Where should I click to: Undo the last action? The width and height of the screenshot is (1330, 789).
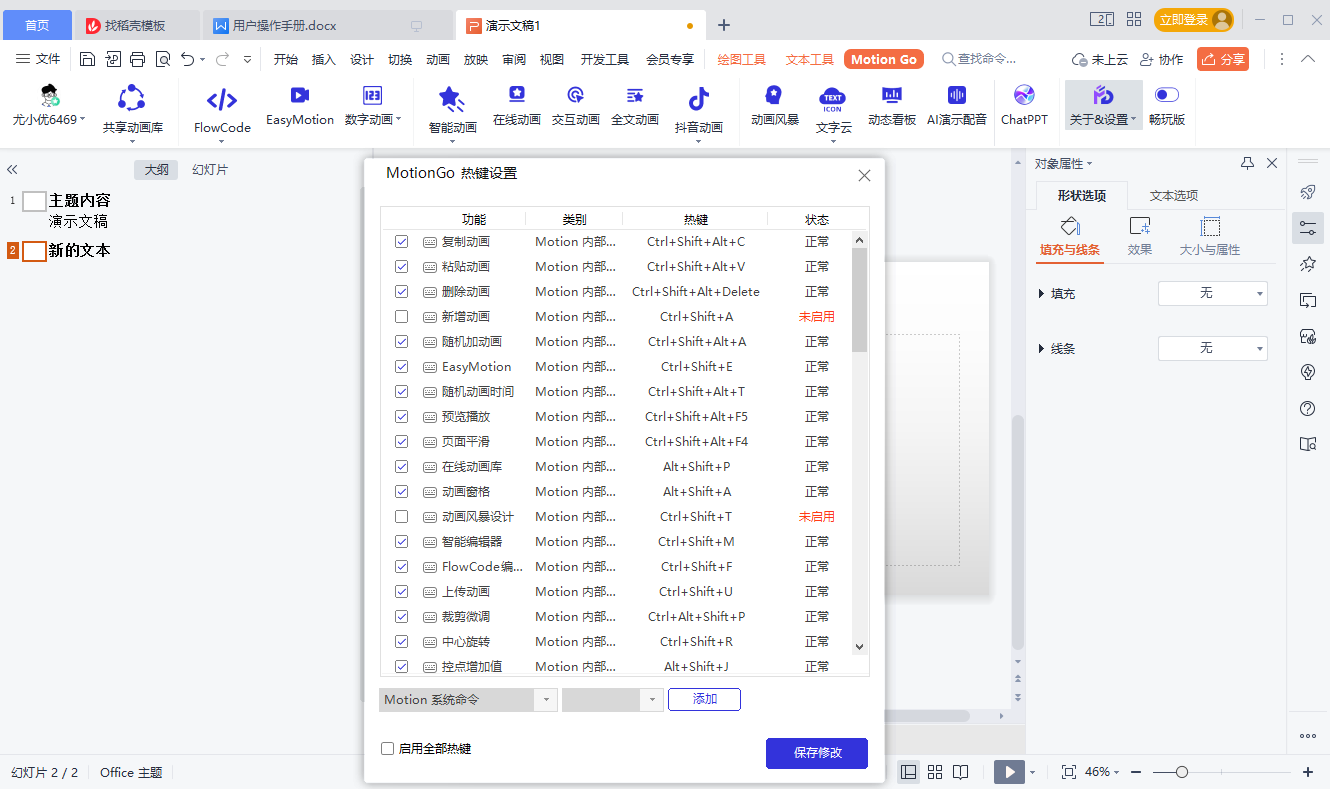pyautogui.click(x=187, y=59)
